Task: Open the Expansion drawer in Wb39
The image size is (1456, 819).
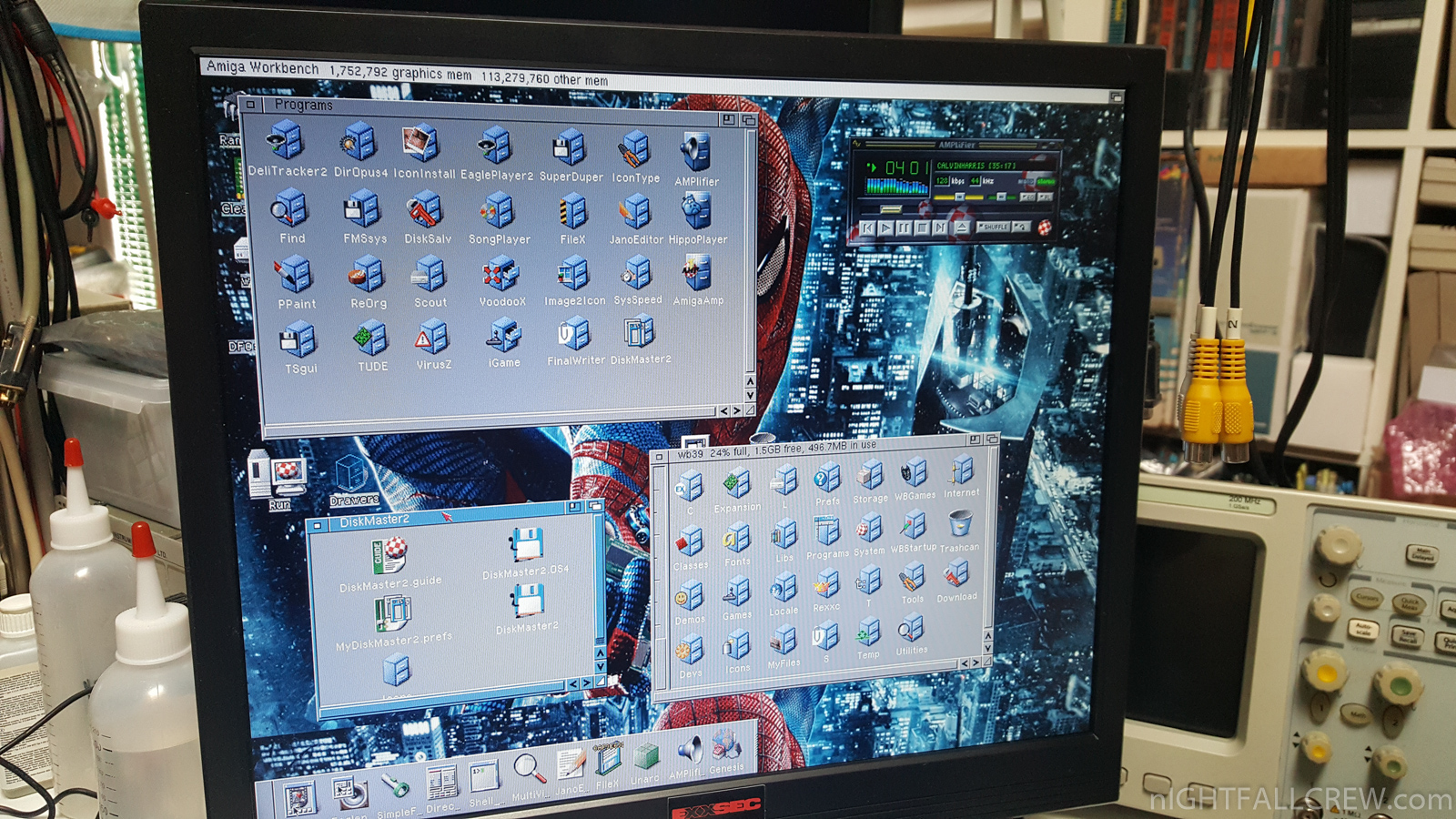Action: coord(736,483)
